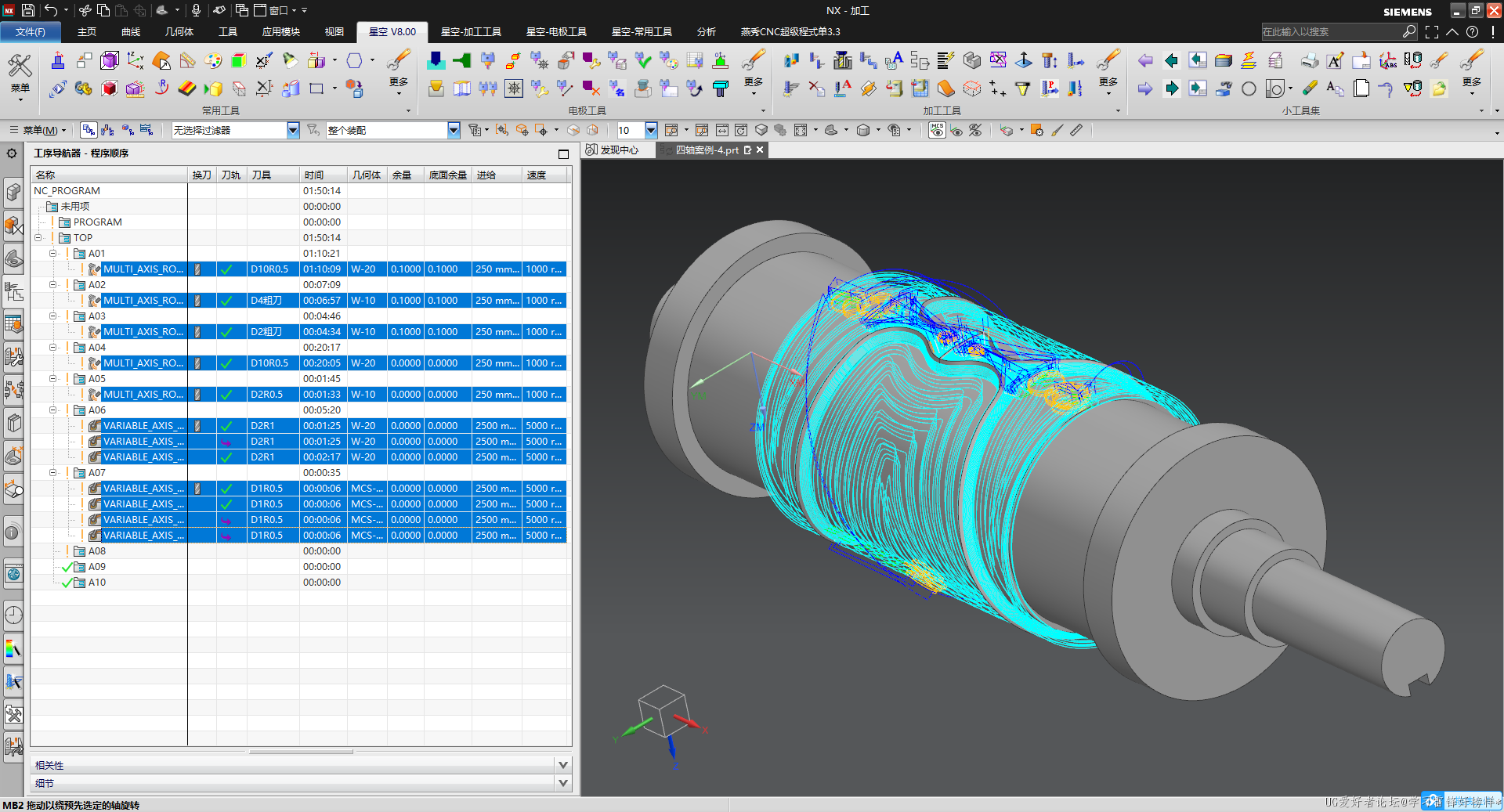The width and height of the screenshot is (1504, 812).
Task: Click the green checkmark electrode icon
Action: (642, 60)
